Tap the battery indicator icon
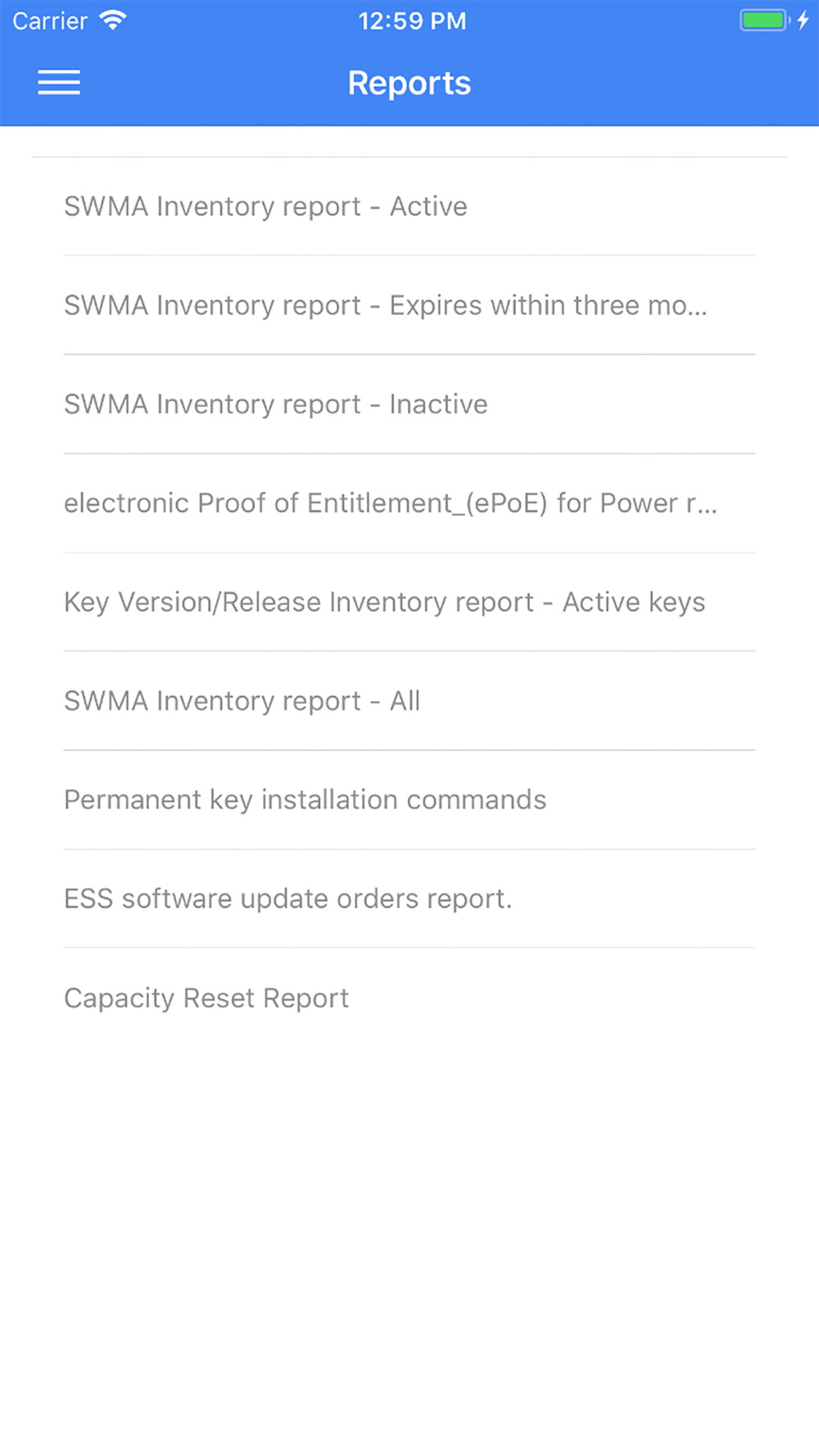 click(764, 20)
